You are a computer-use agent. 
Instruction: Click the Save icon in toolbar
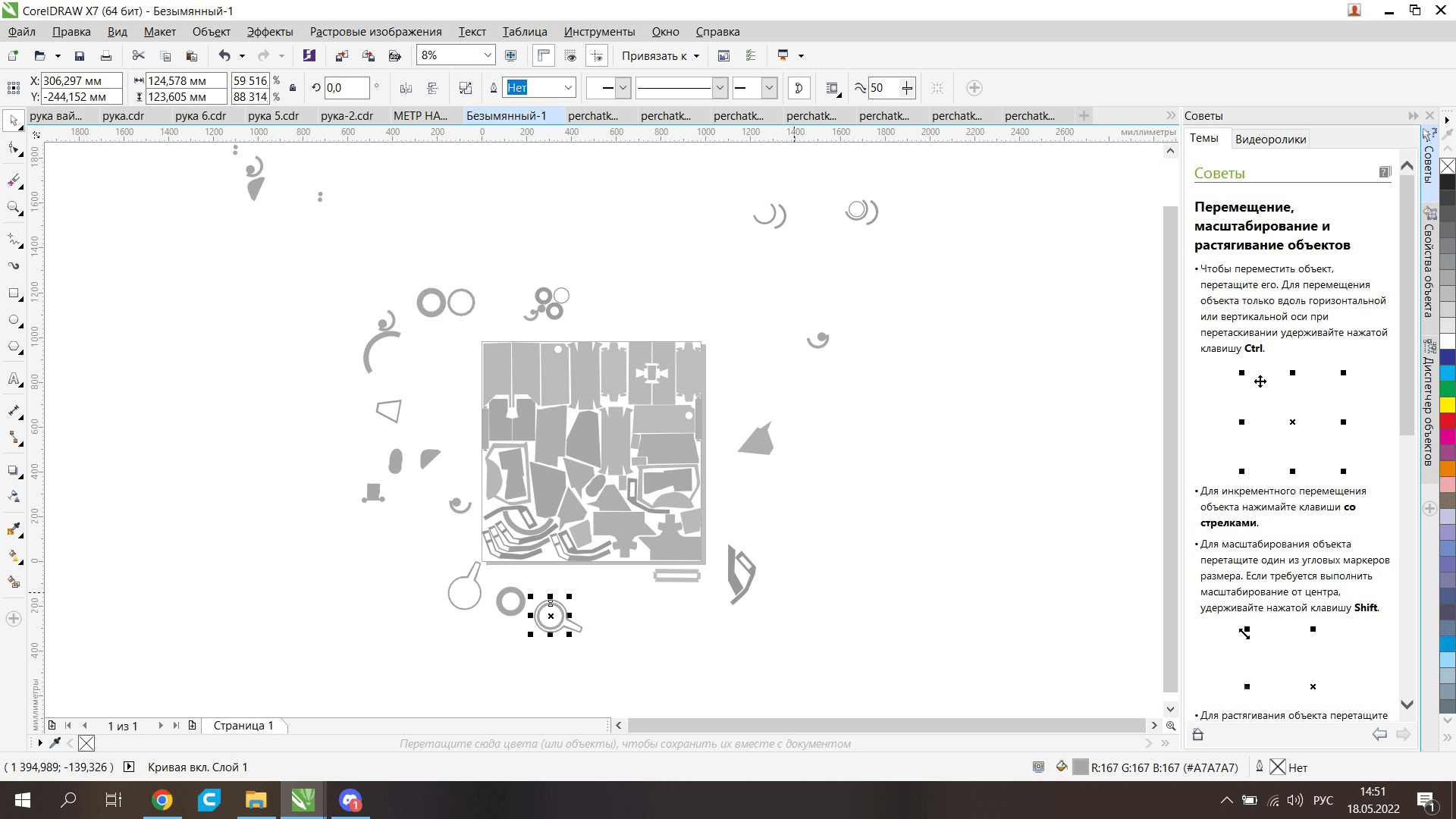[79, 55]
